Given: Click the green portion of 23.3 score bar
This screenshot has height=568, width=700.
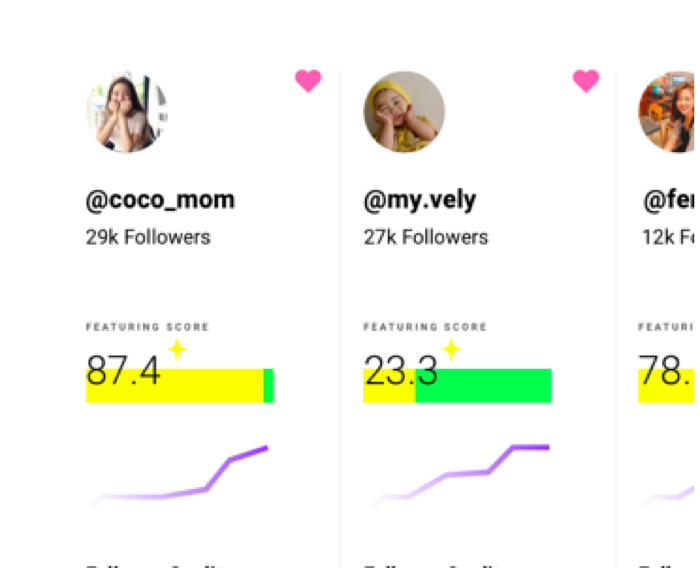Looking at the screenshot, I should click(x=483, y=386).
